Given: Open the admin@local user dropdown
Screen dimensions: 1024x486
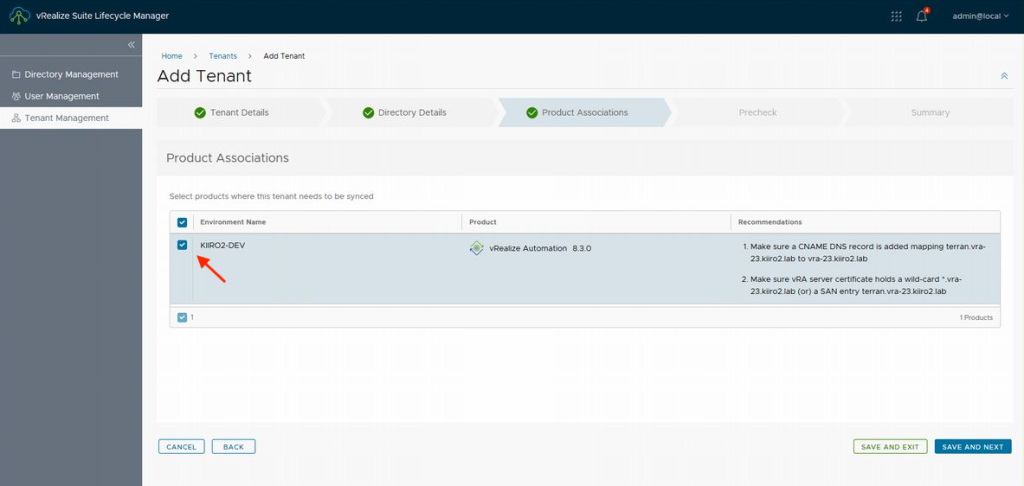Looking at the screenshot, I should coord(980,16).
